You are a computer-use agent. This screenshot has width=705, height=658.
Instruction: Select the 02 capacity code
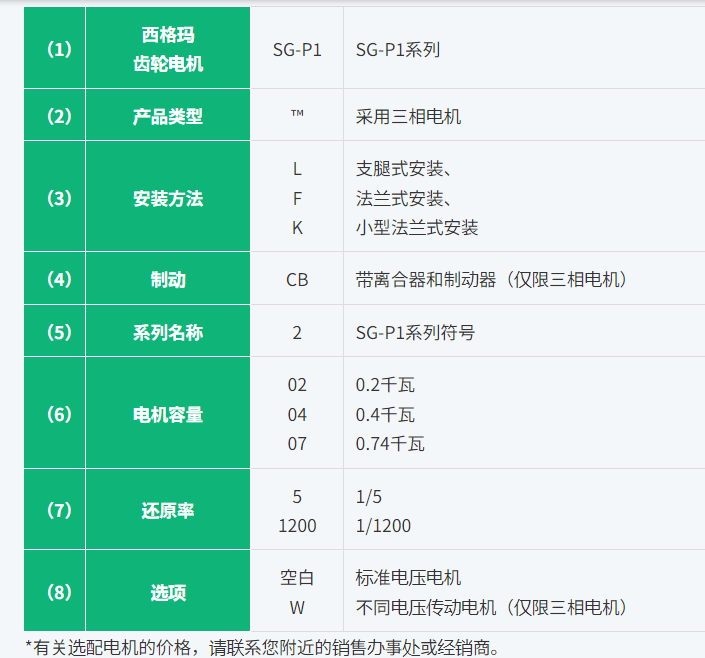coord(297,385)
